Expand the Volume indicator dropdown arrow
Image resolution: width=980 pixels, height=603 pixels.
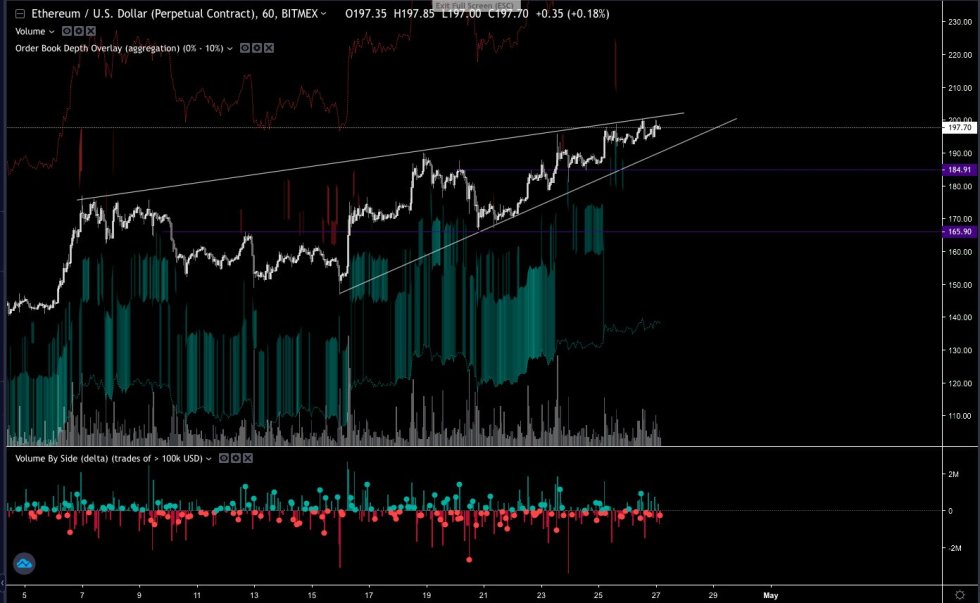pos(49,31)
